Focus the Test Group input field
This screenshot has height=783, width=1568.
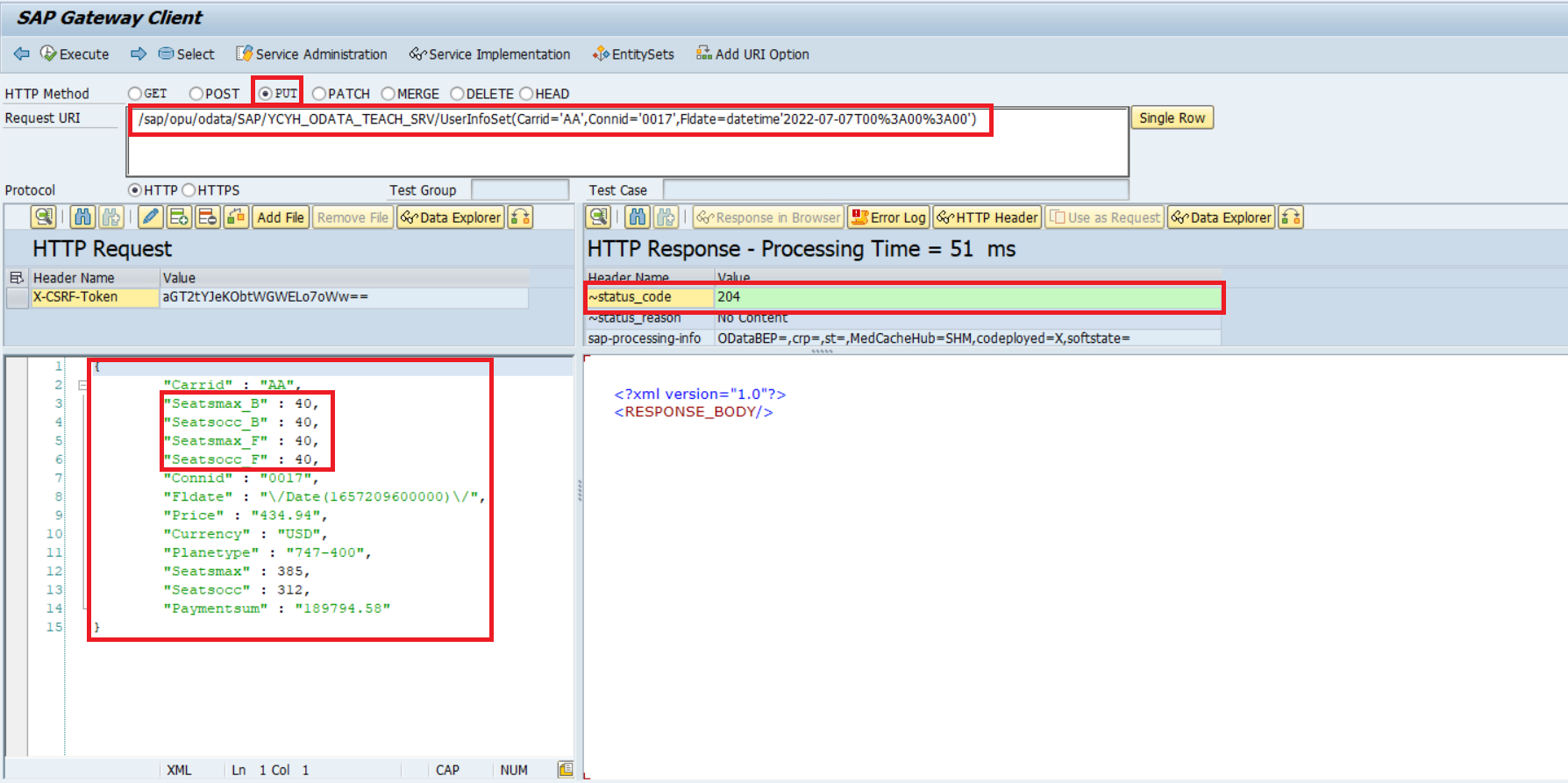(x=520, y=190)
